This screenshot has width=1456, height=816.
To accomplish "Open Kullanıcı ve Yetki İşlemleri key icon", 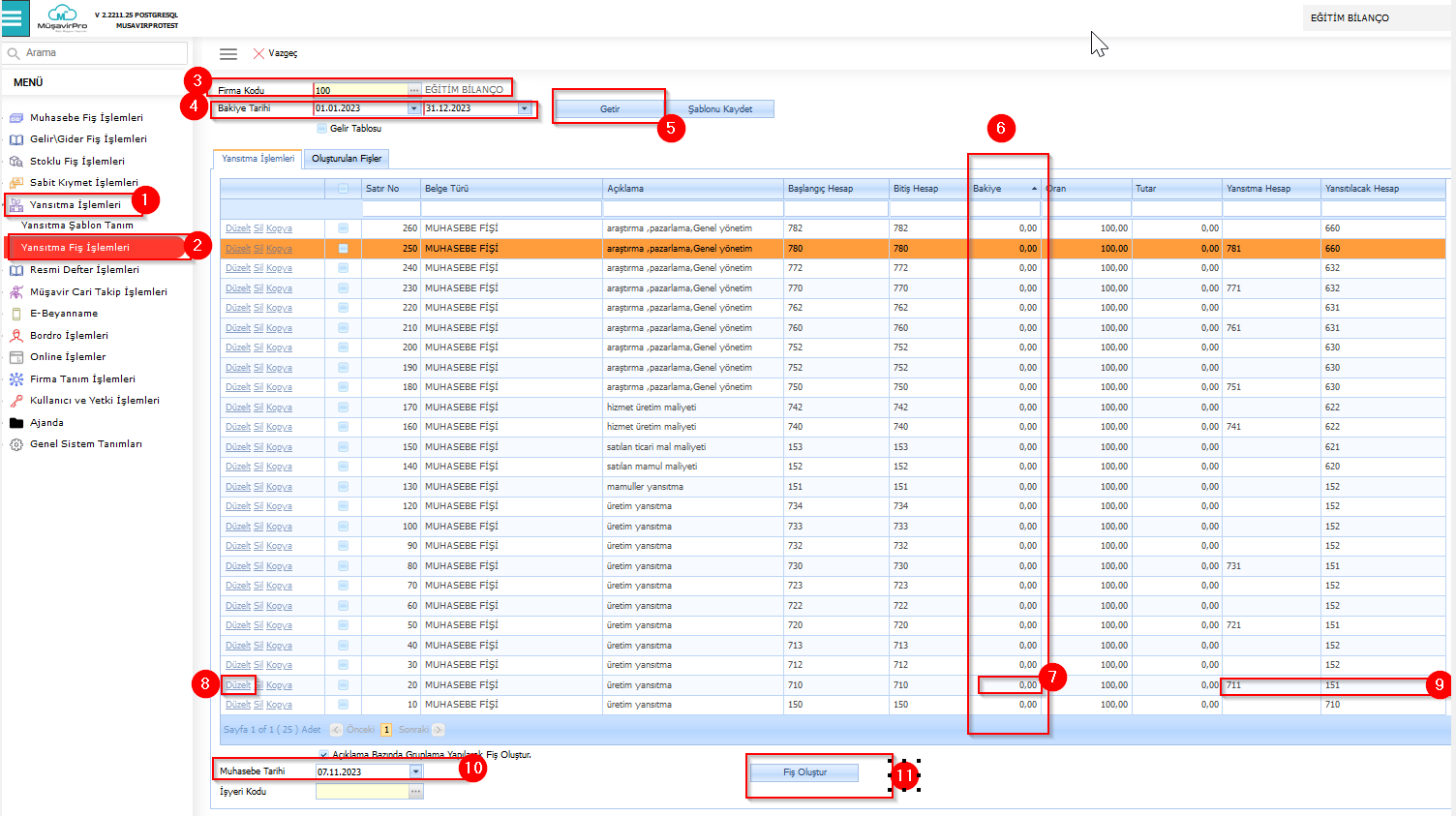I will 16,401.
